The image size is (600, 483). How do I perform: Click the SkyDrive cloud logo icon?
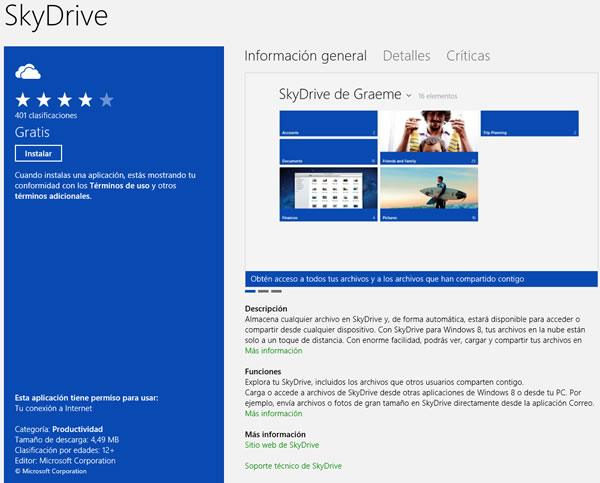coord(28,72)
